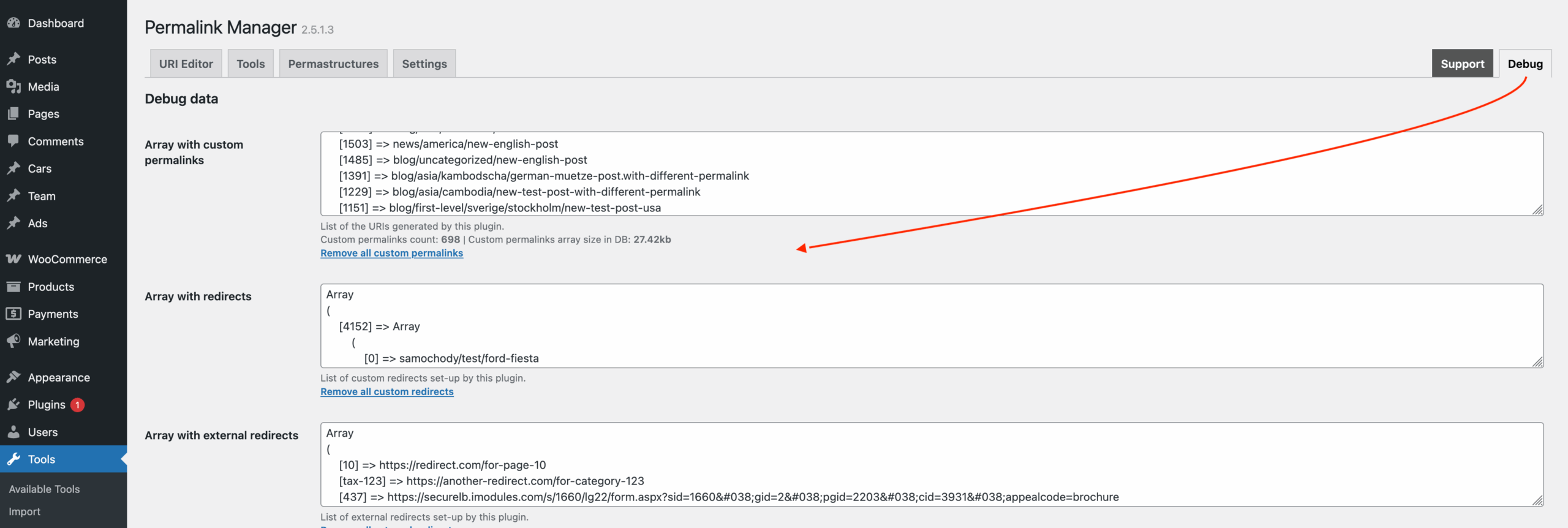
Task: Click line 1229 cambodia new-test-post entry
Action: (x=519, y=192)
